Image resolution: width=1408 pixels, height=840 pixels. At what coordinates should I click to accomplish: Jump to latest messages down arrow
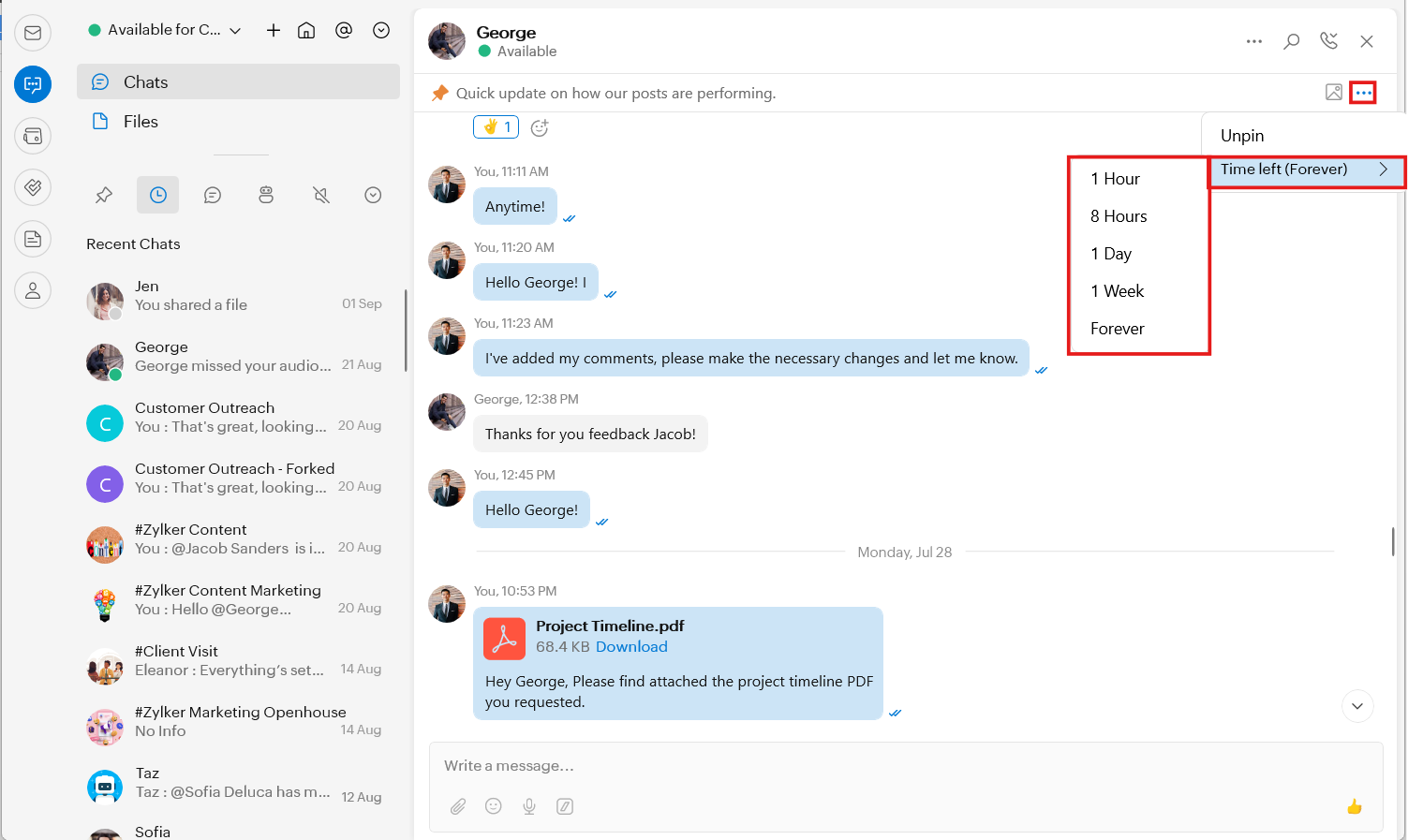coord(1357,706)
